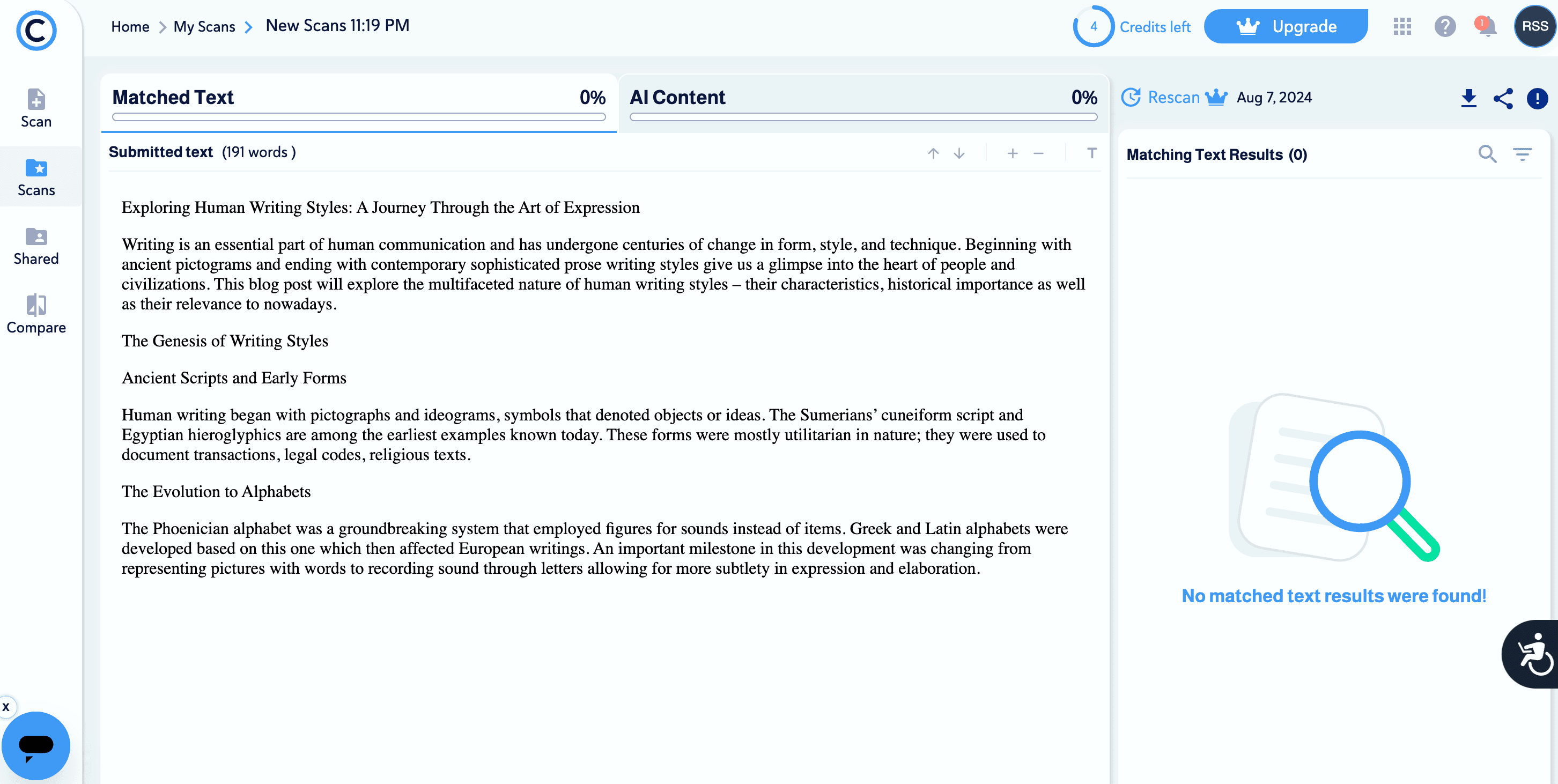Jump to previous match arrow

[933, 153]
